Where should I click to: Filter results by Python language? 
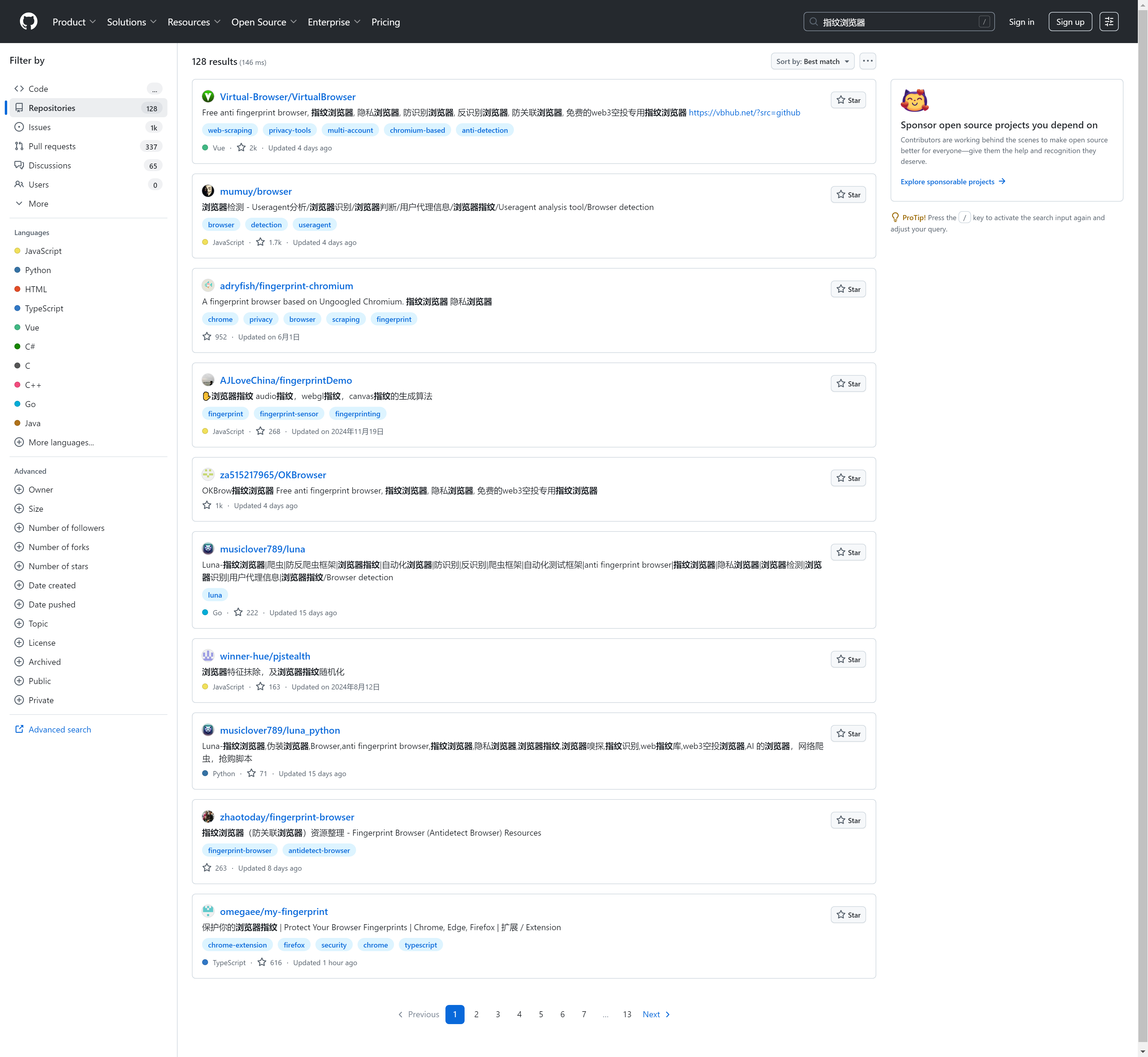coord(38,270)
